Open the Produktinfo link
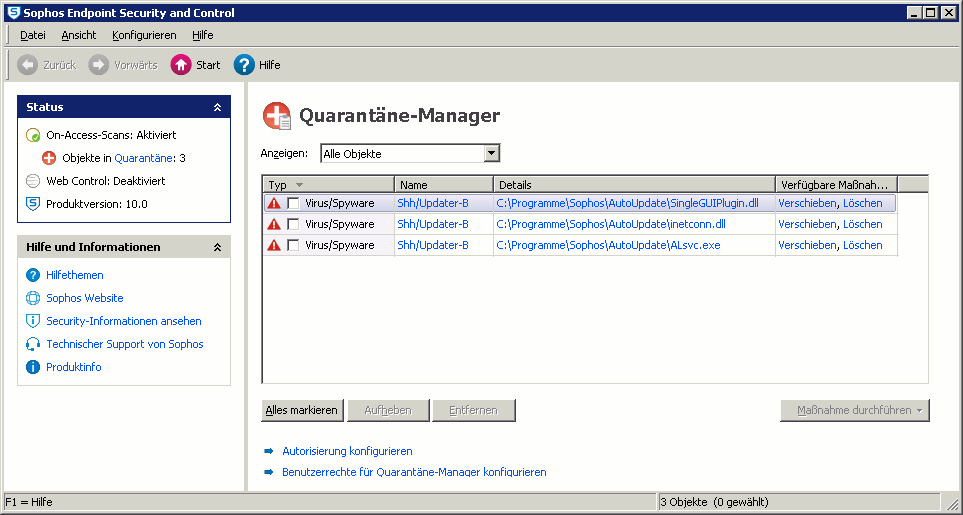This screenshot has width=963, height=515. point(74,367)
